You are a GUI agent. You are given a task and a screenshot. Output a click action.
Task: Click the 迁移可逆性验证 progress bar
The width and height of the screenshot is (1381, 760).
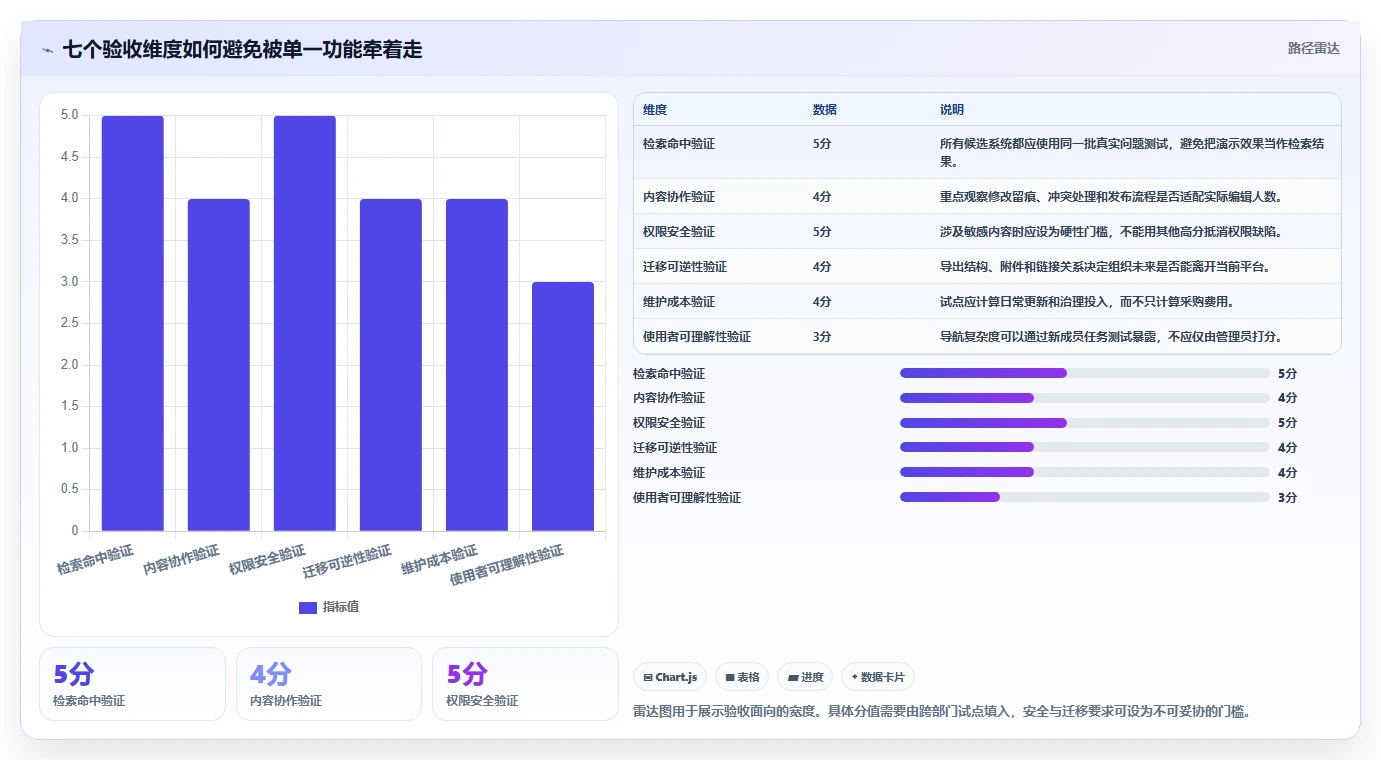click(x=1084, y=448)
